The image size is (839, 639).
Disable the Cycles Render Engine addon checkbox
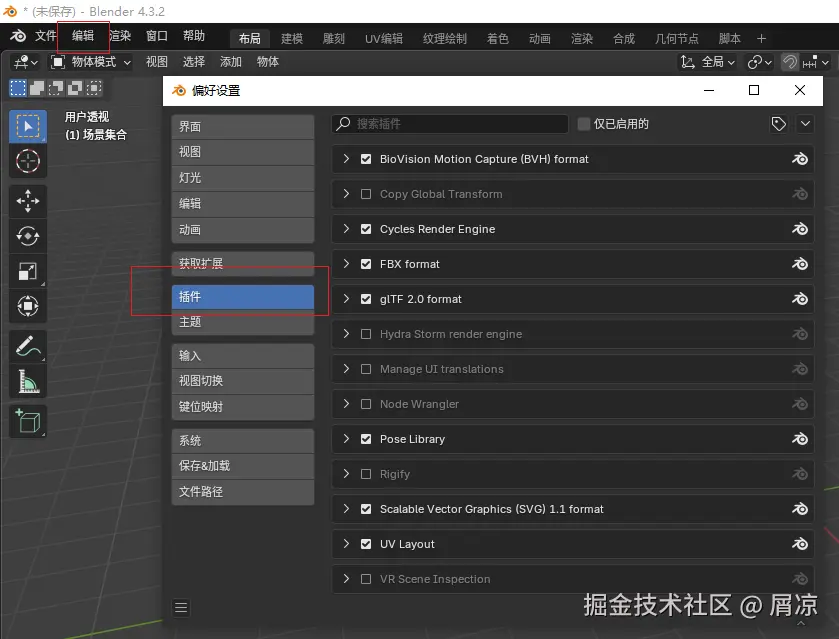coord(366,229)
